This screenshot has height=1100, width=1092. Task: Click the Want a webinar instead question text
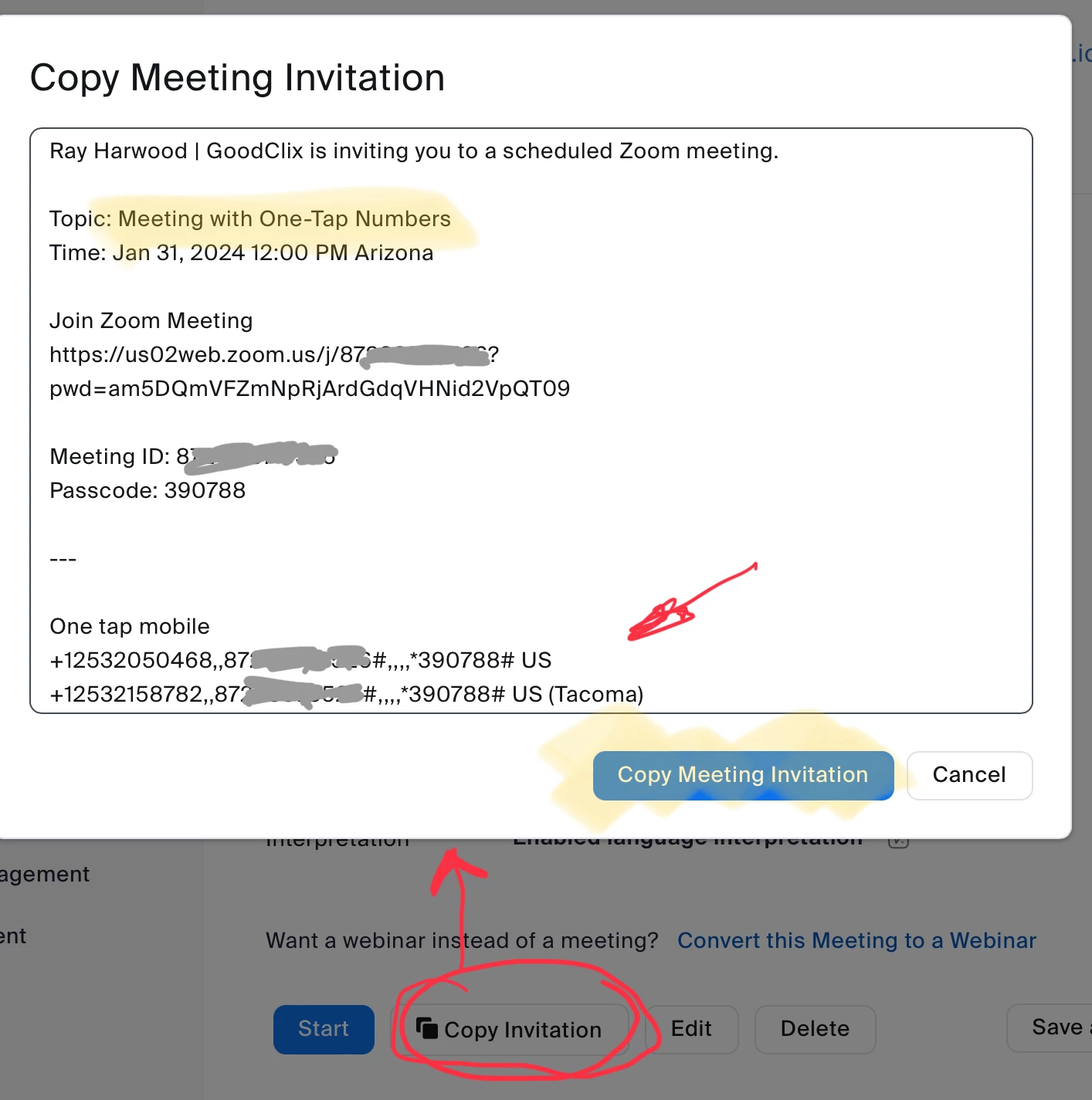[x=462, y=940]
